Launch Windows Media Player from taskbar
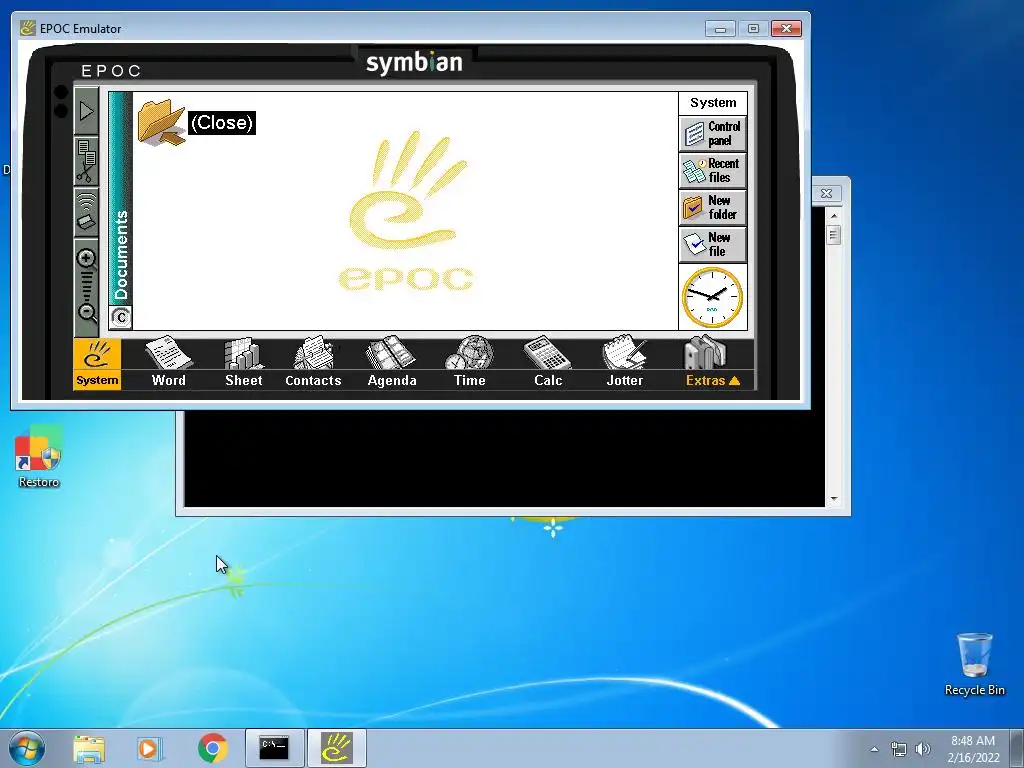 [150, 748]
